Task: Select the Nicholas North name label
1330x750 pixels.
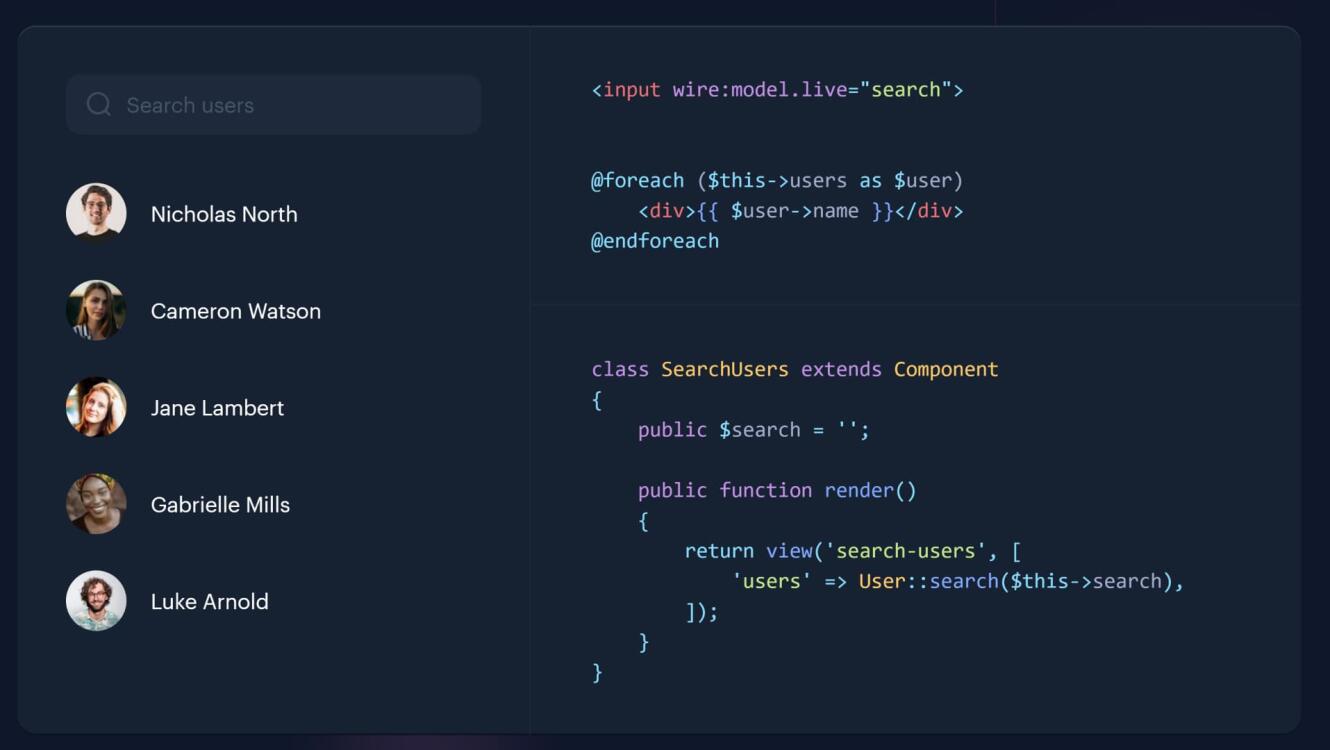Action: click(224, 214)
